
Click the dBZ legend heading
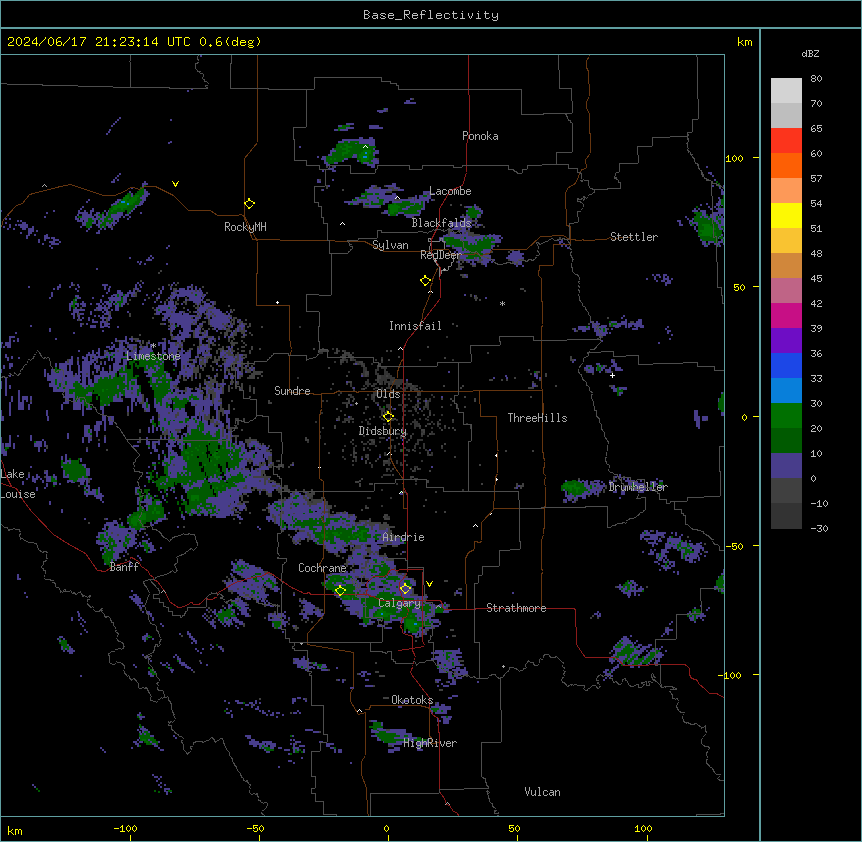coord(810,53)
